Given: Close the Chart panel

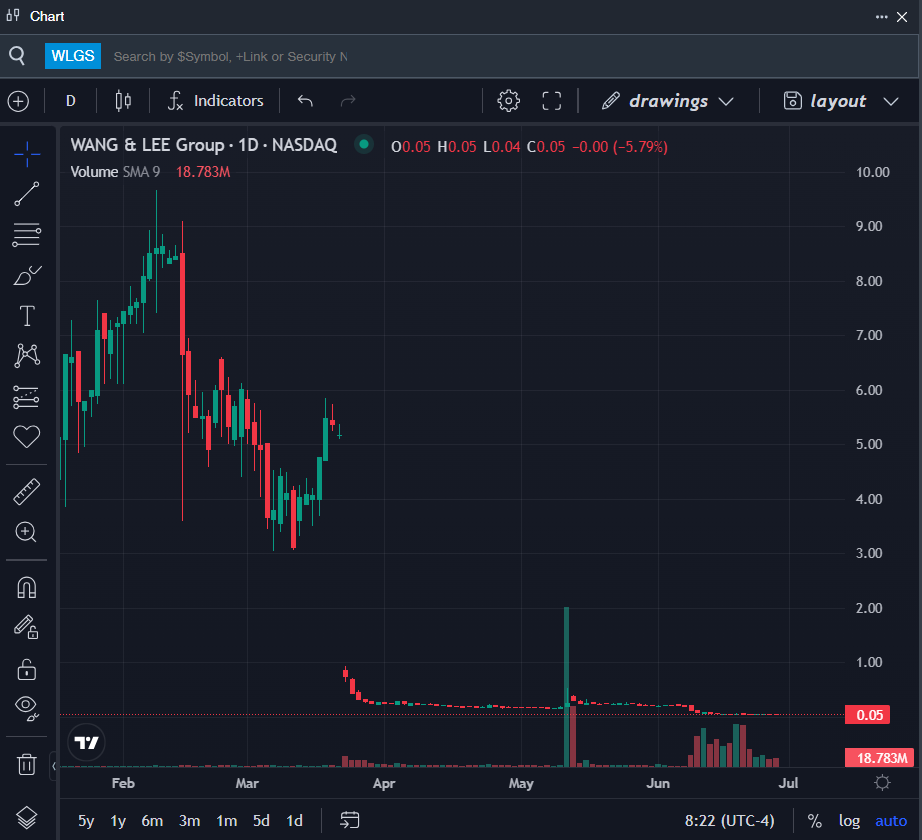Looking at the screenshot, I should 902,17.
